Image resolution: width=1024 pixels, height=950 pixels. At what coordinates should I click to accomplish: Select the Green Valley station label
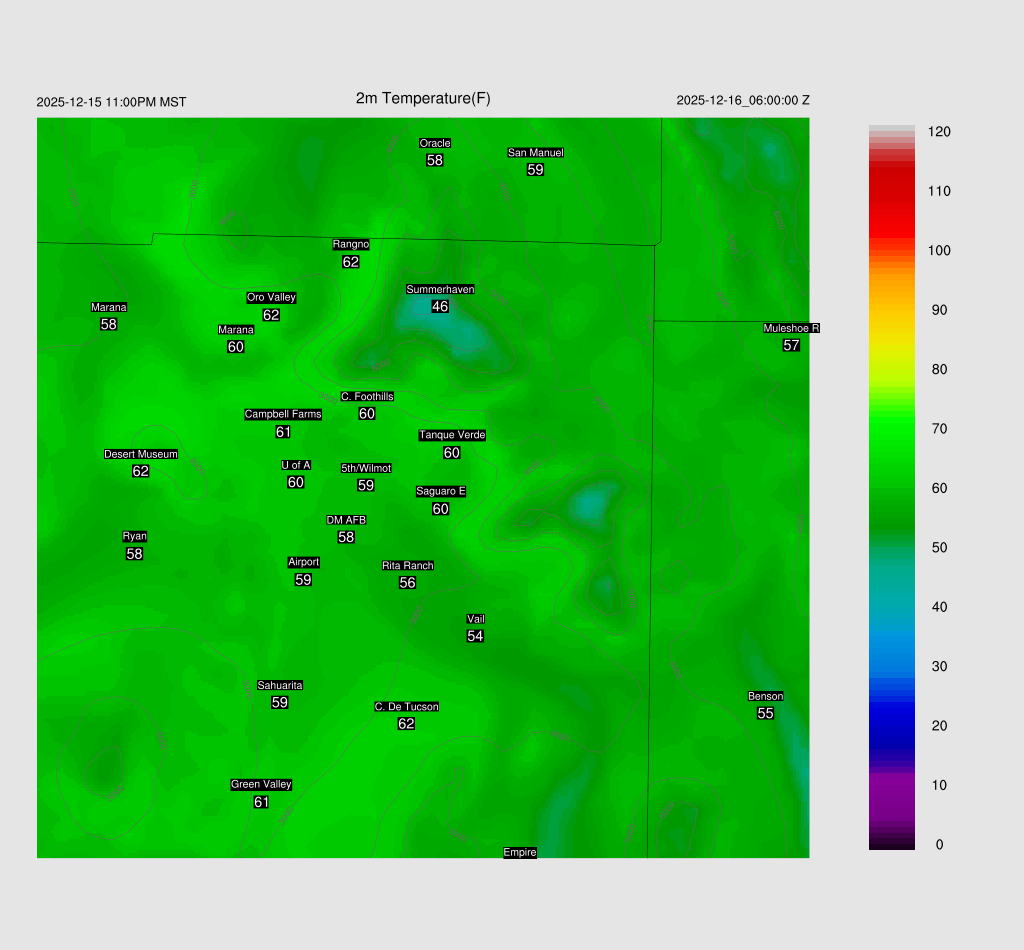261,784
